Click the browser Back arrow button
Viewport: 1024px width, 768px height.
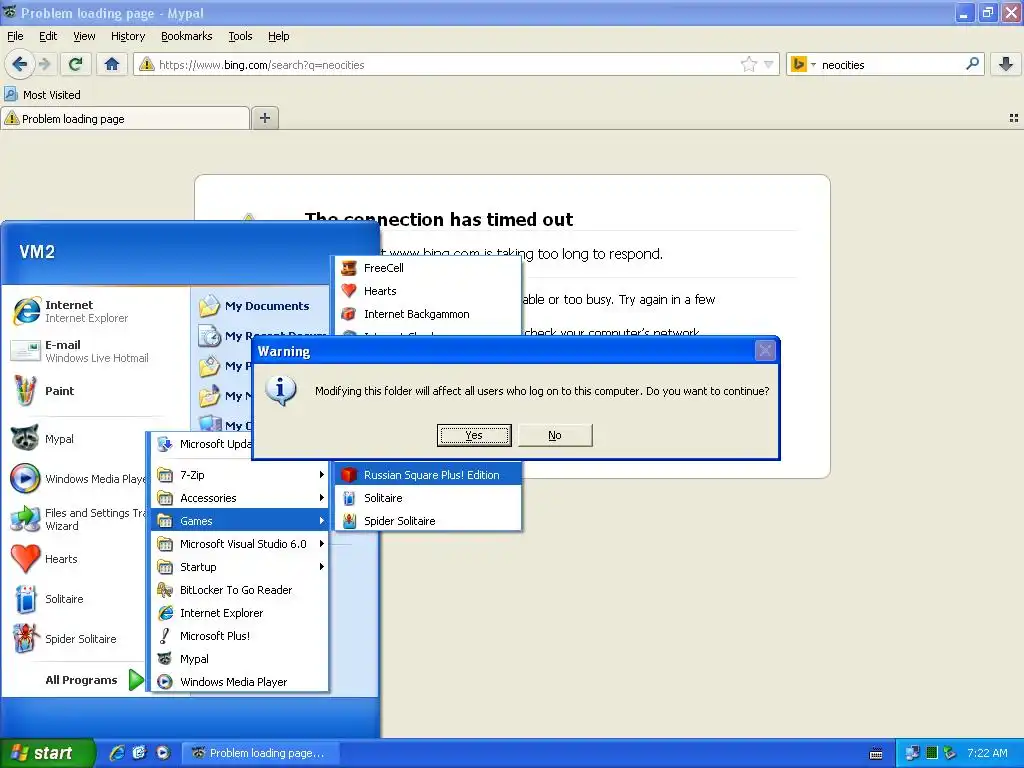point(19,64)
